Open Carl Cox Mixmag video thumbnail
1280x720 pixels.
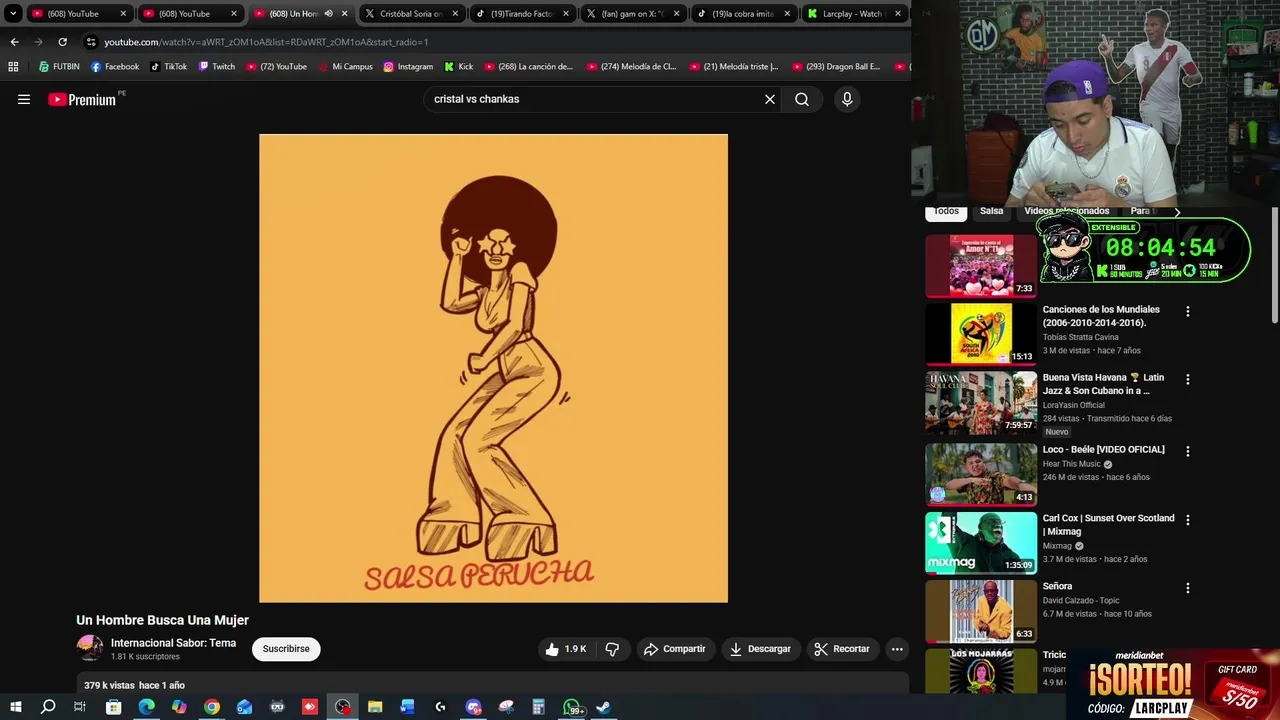pyautogui.click(x=981, y=543)
